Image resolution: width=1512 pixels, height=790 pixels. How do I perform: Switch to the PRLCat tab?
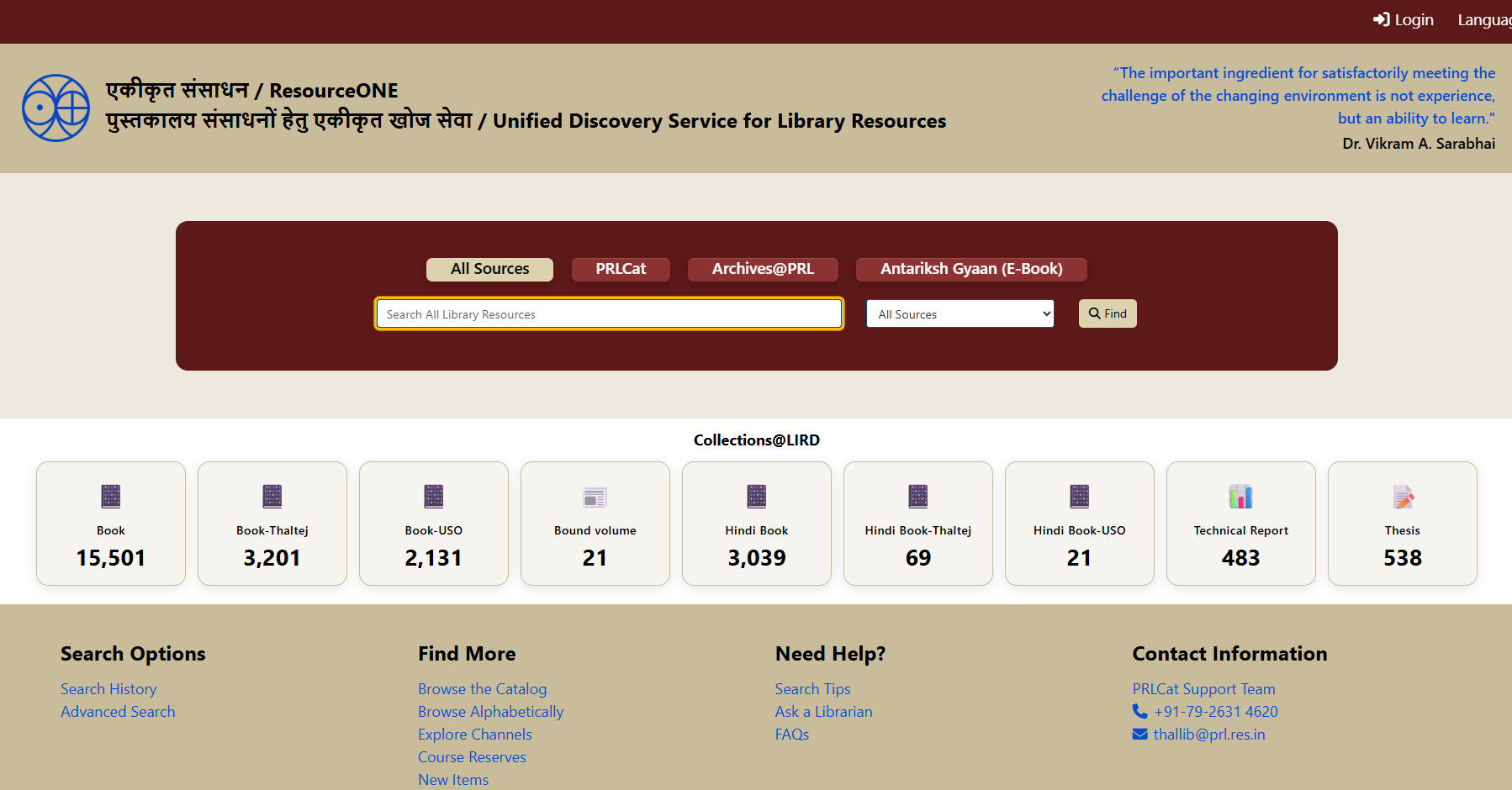click(x=621, y=269)
